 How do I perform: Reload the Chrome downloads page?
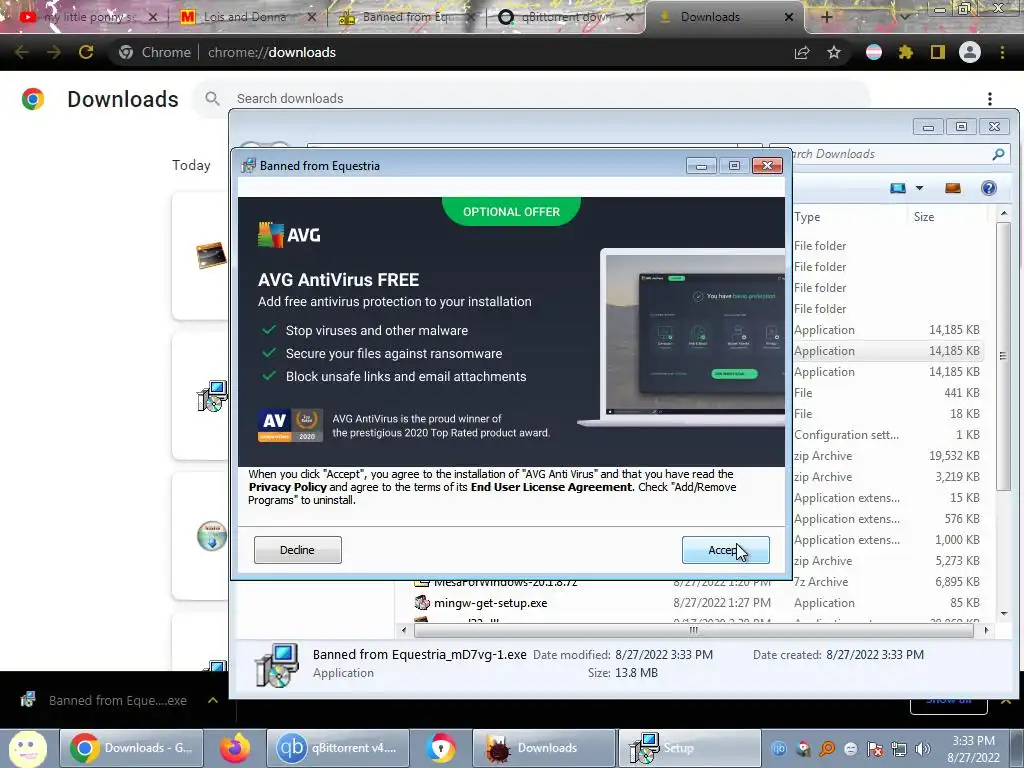(86, 52)
